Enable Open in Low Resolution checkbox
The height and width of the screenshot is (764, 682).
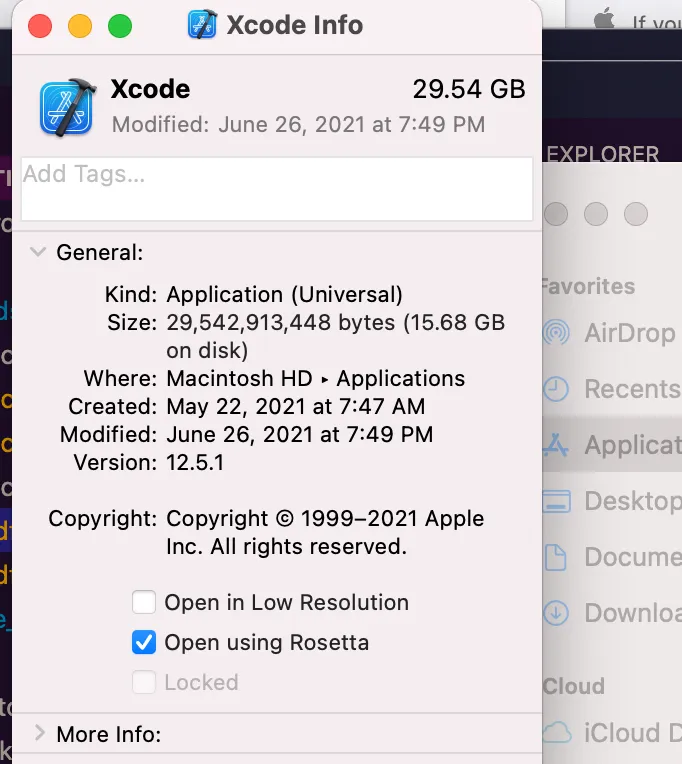(x=145, y=602)
